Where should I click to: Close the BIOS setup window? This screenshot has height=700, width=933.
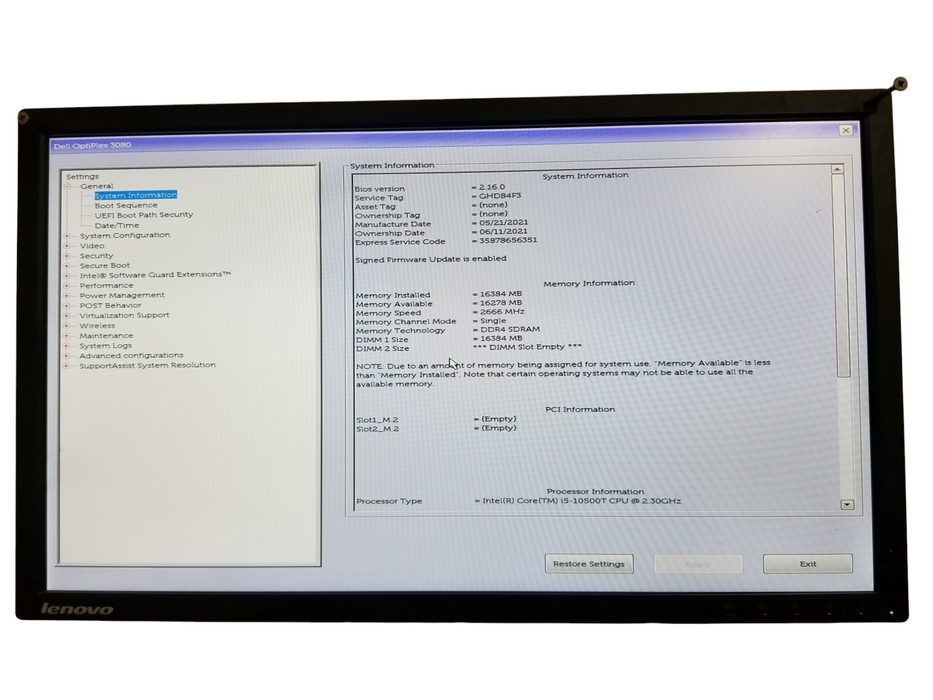coord(846,130)
